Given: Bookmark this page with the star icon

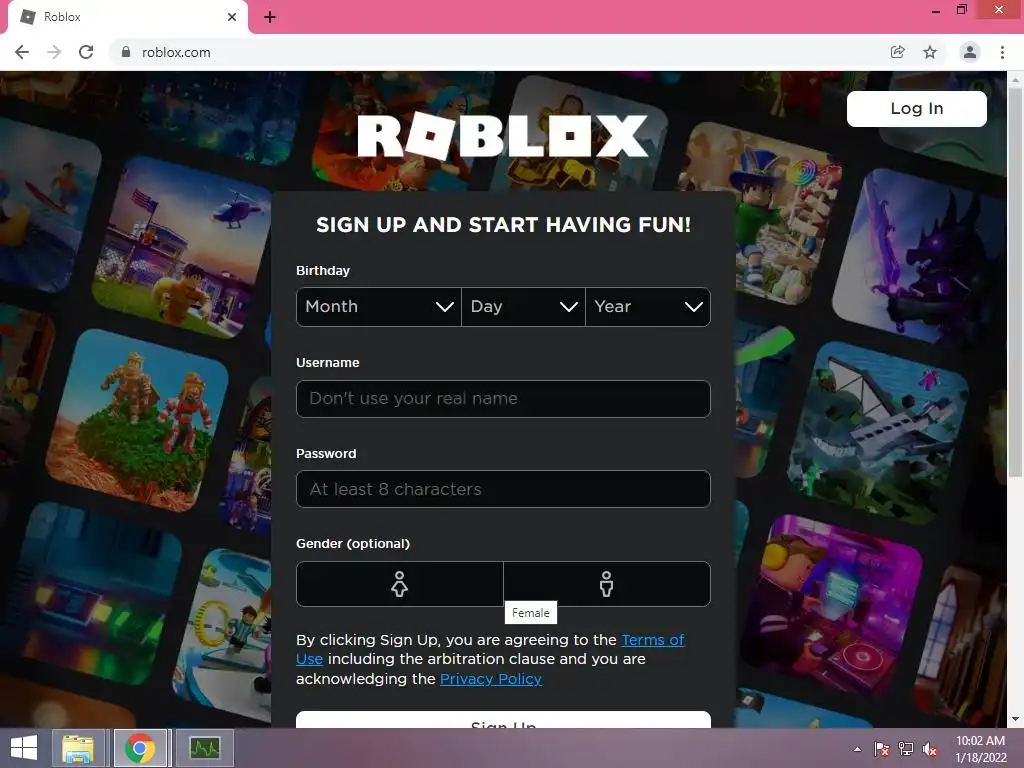Looking at the screenshot, I should [x=930, y=52].
